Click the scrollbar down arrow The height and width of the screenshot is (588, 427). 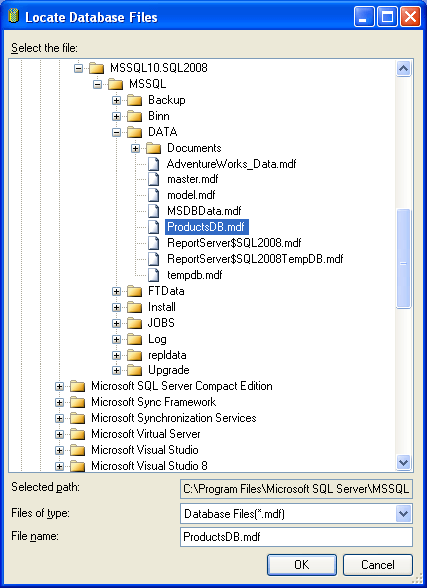[x=403, y=462]
